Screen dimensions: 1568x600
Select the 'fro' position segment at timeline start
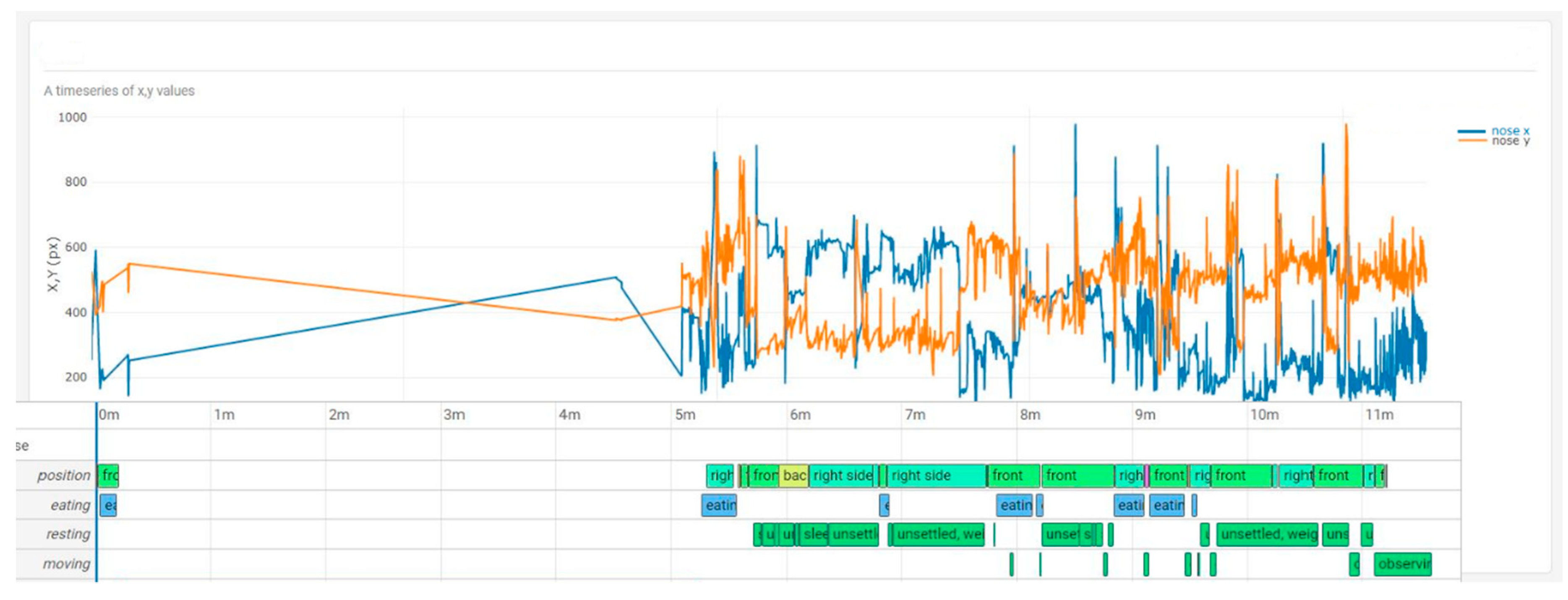(109, 475)
